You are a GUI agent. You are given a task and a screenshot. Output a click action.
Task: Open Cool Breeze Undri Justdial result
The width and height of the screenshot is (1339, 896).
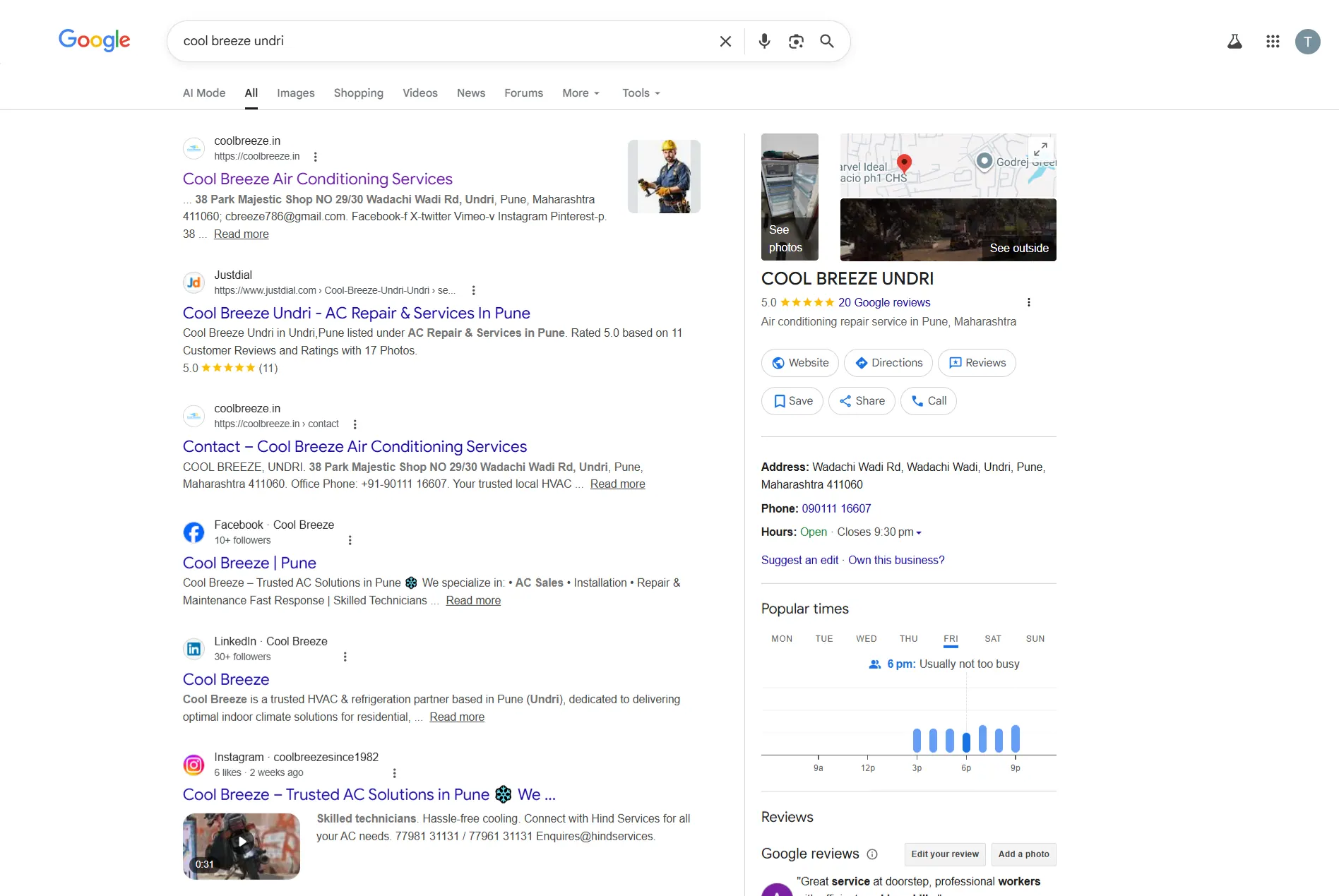tap(357, 313)
